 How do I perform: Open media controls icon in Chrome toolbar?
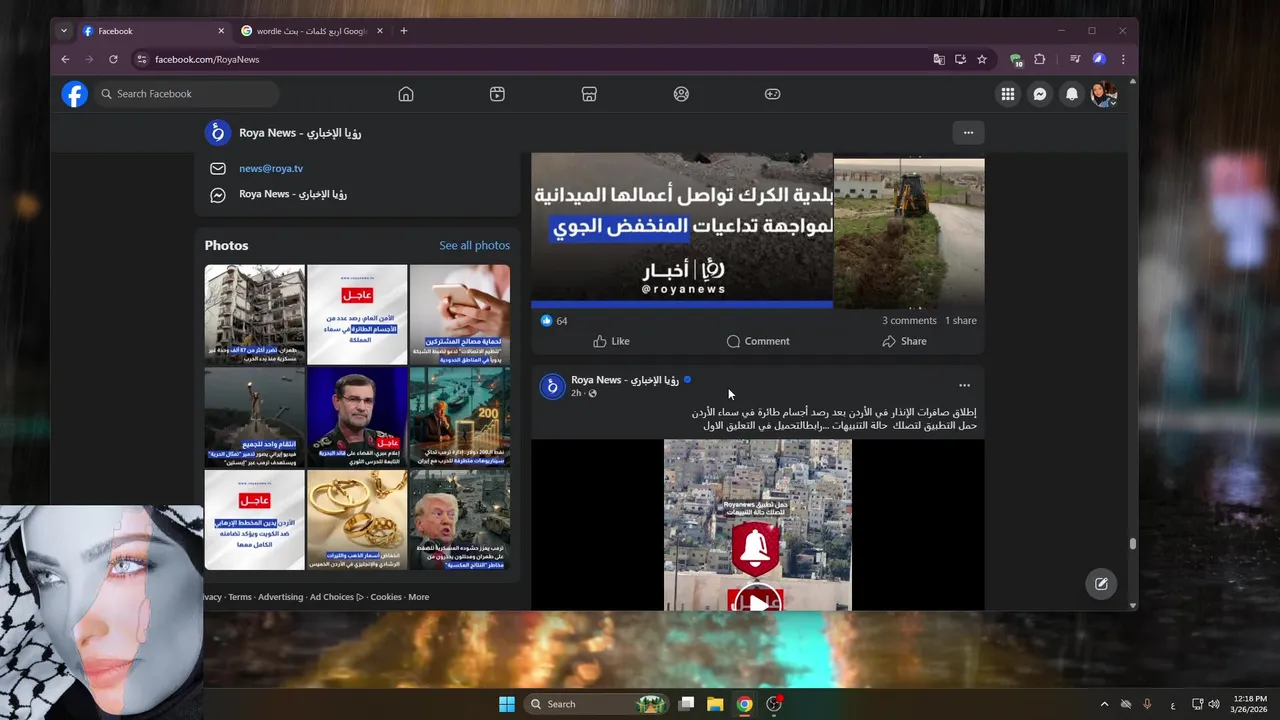[1075, 59]
